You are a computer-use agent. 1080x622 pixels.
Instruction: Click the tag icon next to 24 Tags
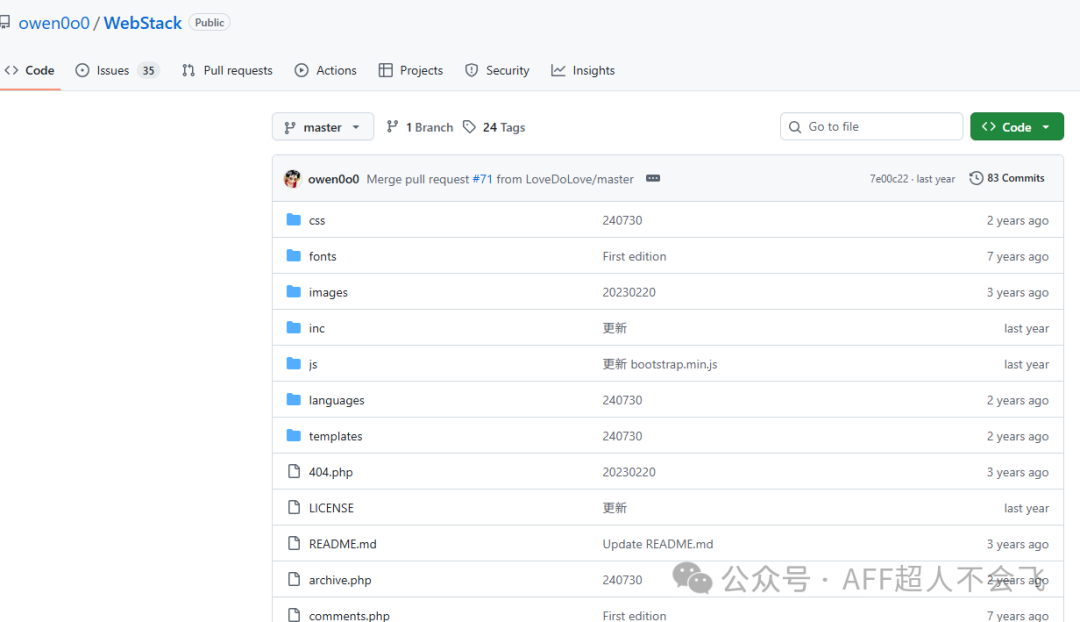point(469,127)
